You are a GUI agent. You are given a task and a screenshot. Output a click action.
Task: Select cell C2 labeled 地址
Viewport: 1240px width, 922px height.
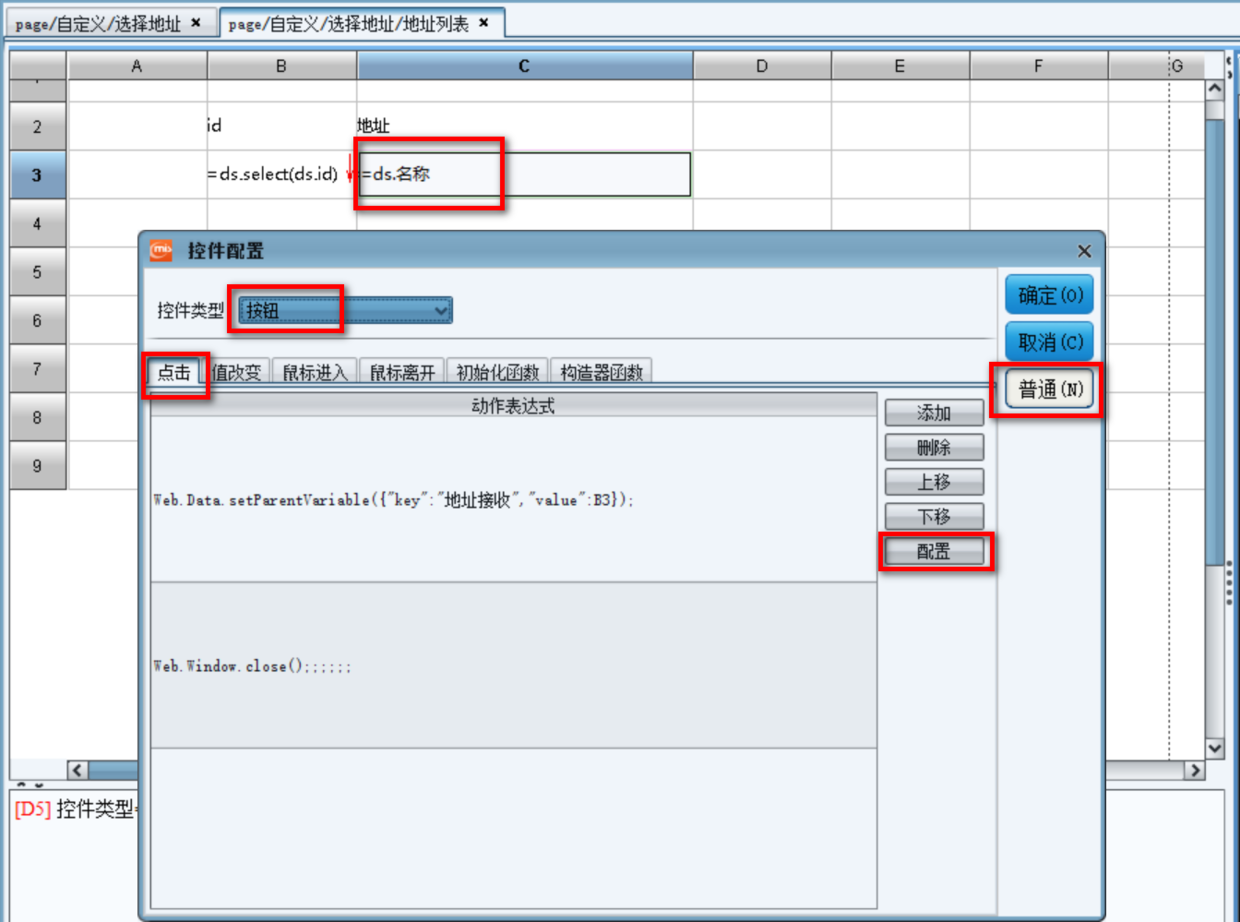point(524,126)
